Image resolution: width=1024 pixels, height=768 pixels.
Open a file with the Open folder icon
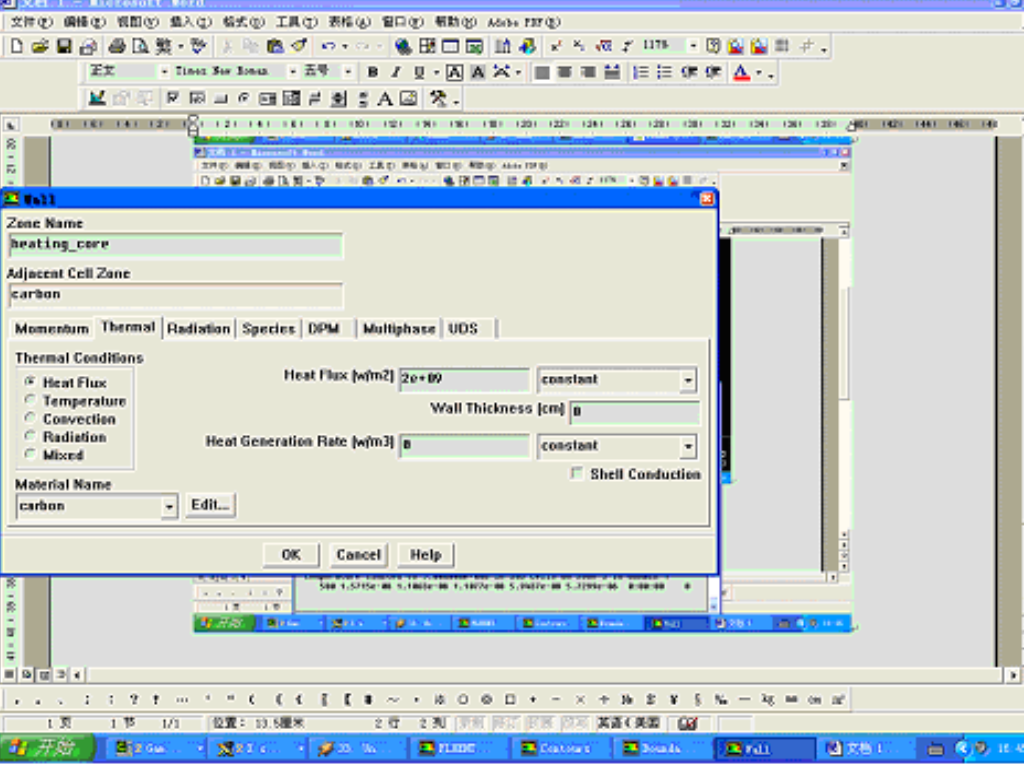(x=40, y=46)
